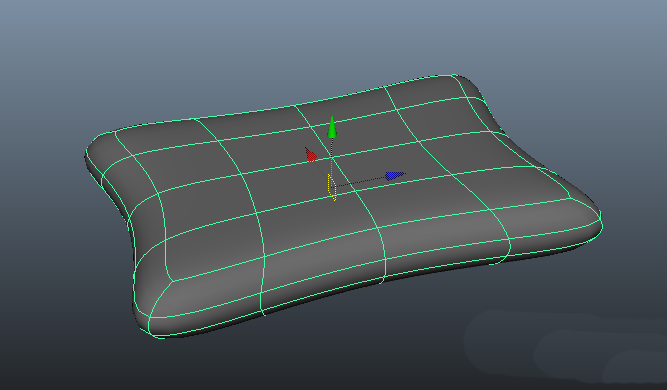Click the blue Z-axis move arrow
Viewport: 667px width, 390px height.
tap(395, 175)
